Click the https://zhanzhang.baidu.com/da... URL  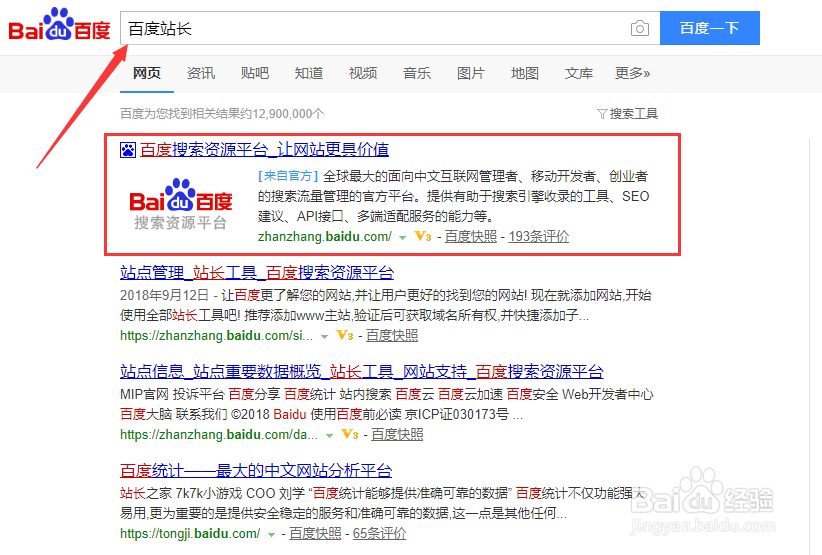coord(219,434)
